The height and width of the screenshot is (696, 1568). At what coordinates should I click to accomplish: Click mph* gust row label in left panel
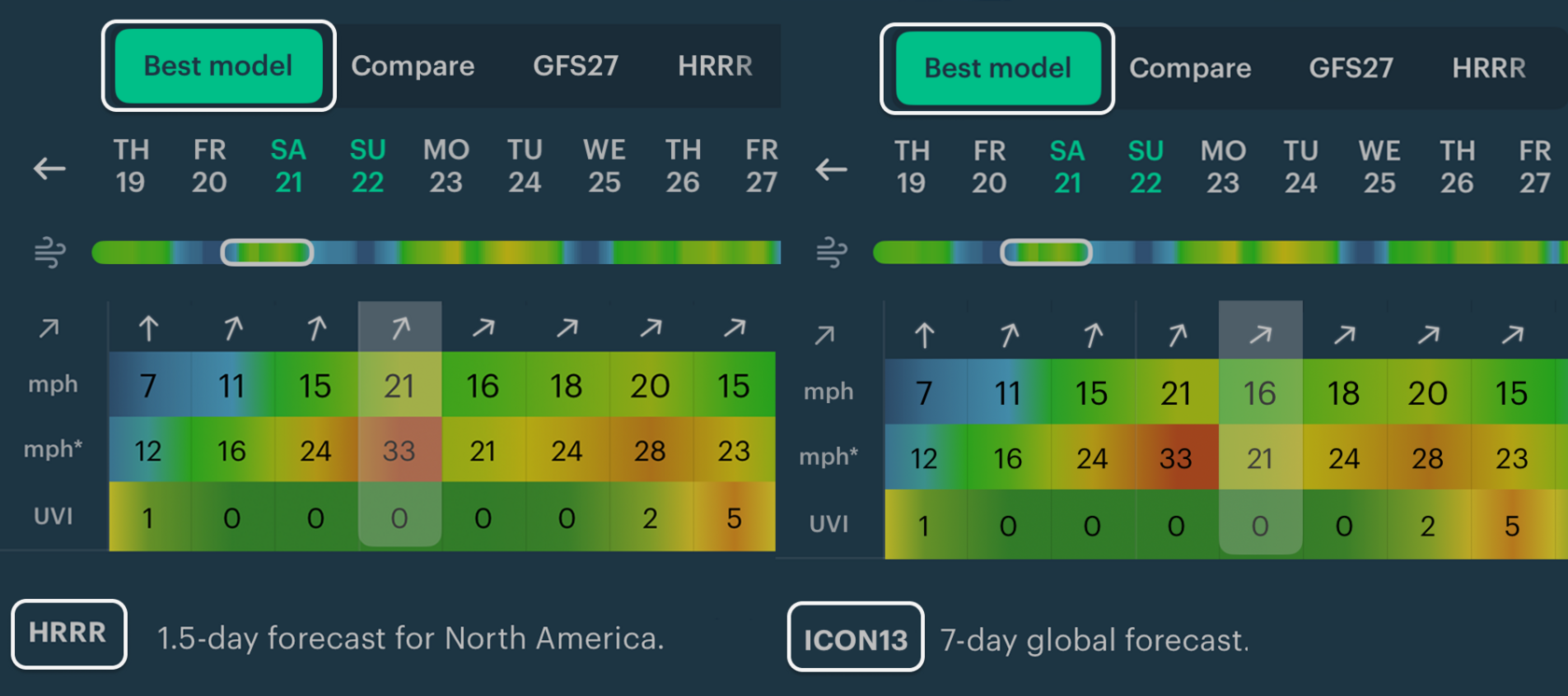[x=53, y=449]
